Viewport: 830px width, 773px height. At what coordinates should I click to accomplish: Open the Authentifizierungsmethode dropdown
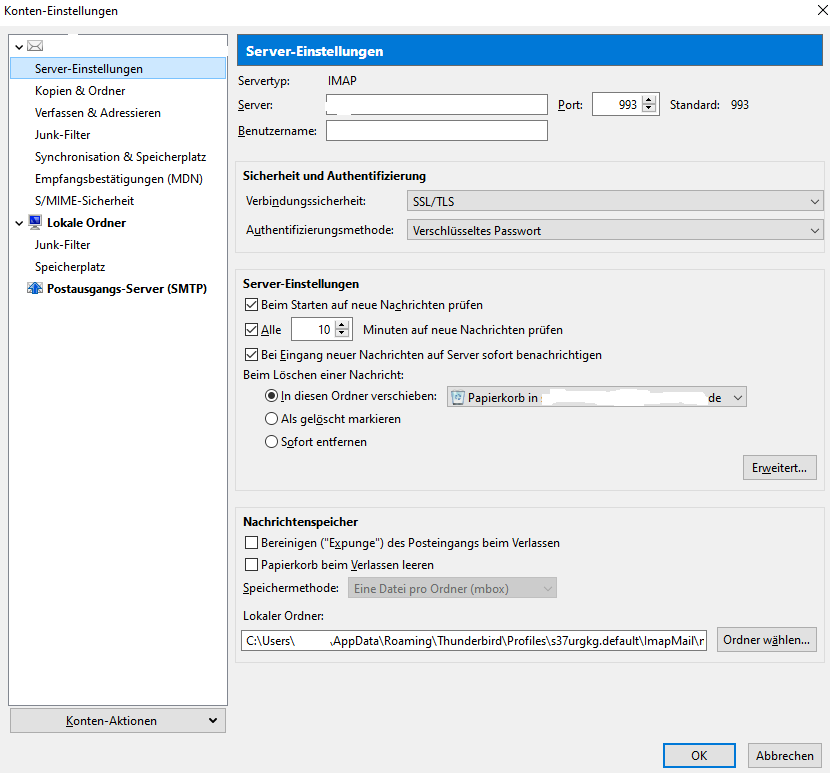point(615,230)
